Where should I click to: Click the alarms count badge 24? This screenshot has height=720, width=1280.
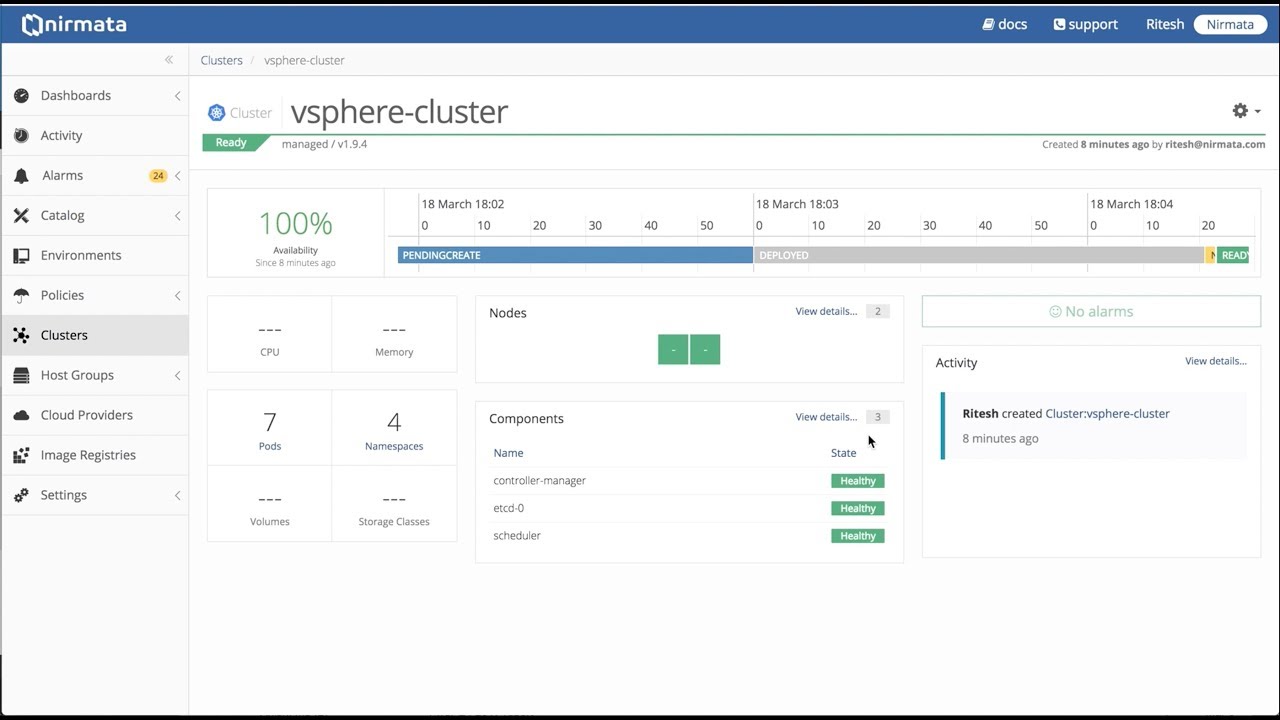coord(158,176)
